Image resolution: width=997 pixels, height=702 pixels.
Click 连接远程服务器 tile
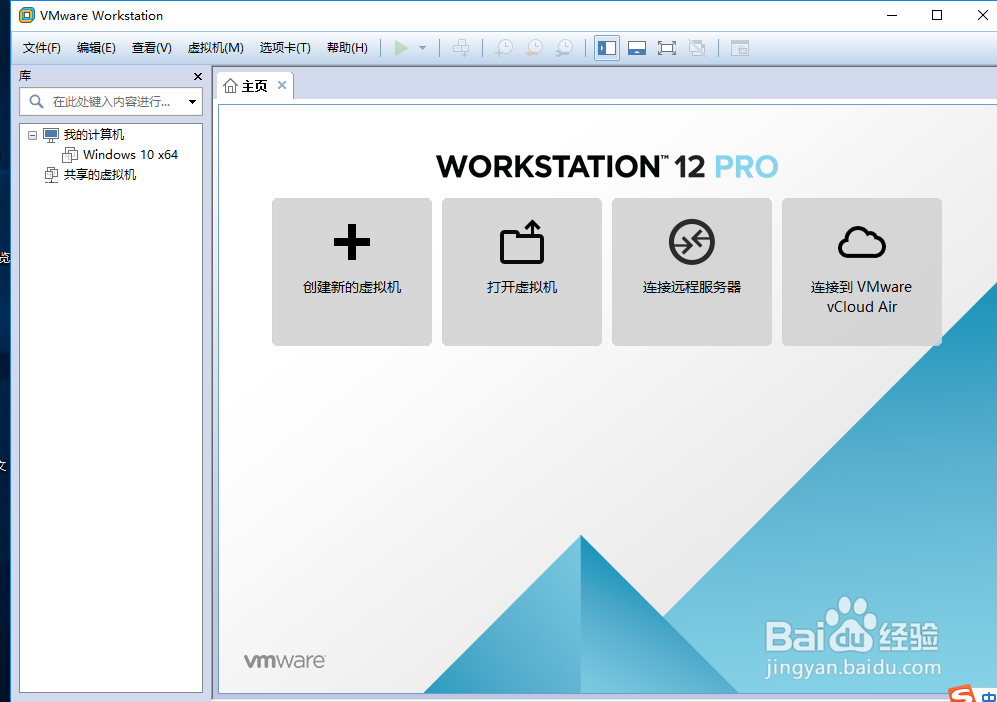[692, 272]
